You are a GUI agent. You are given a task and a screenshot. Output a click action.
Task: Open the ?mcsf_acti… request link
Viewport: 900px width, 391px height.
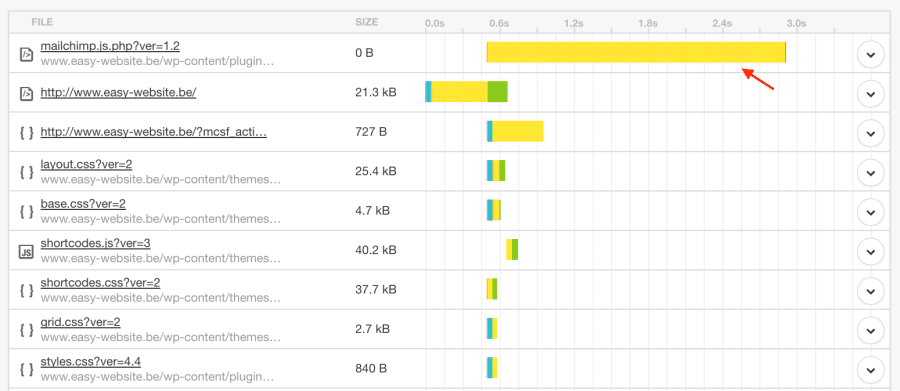(153, 132)
